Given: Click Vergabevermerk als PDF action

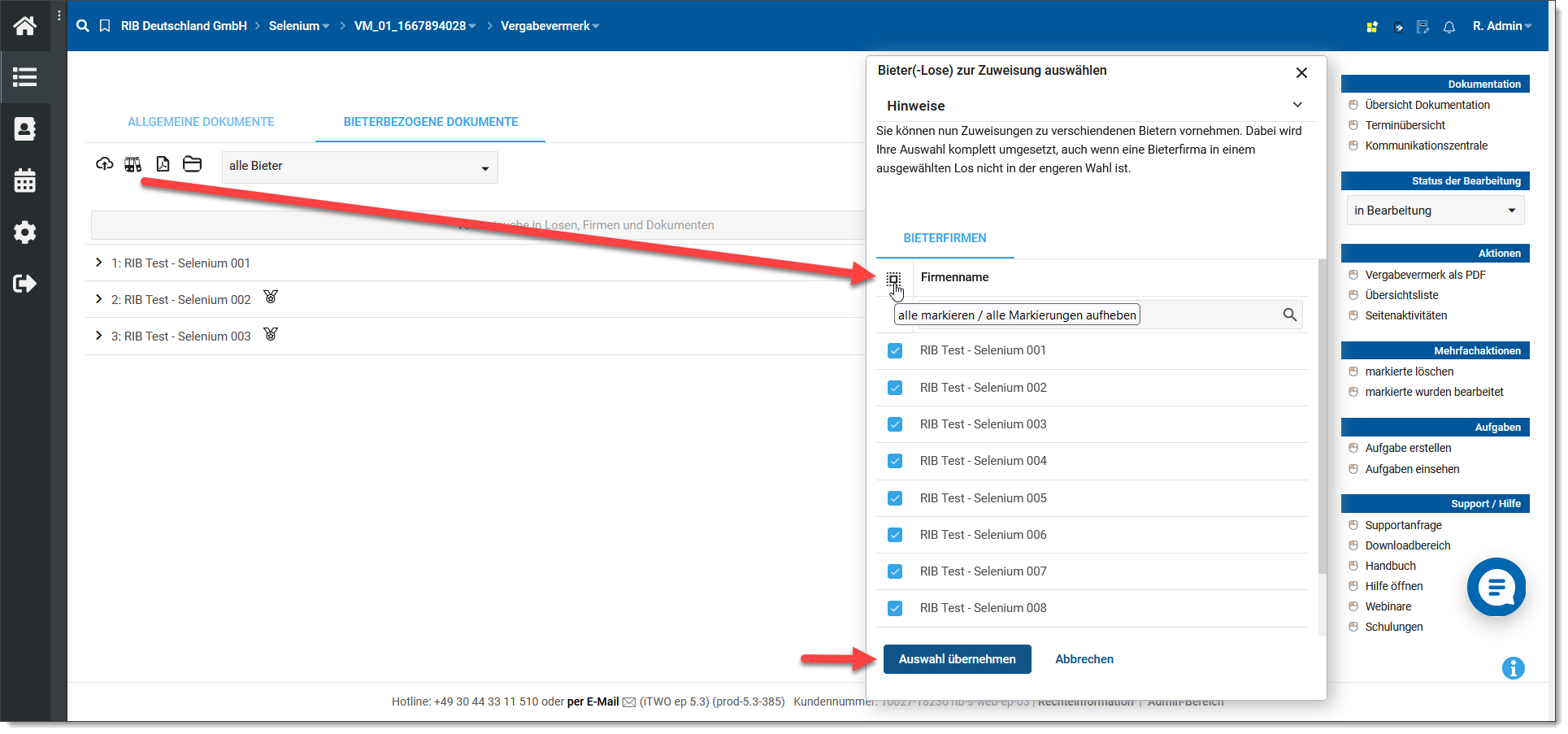Looking at the screenshot, I should 1425,275.
